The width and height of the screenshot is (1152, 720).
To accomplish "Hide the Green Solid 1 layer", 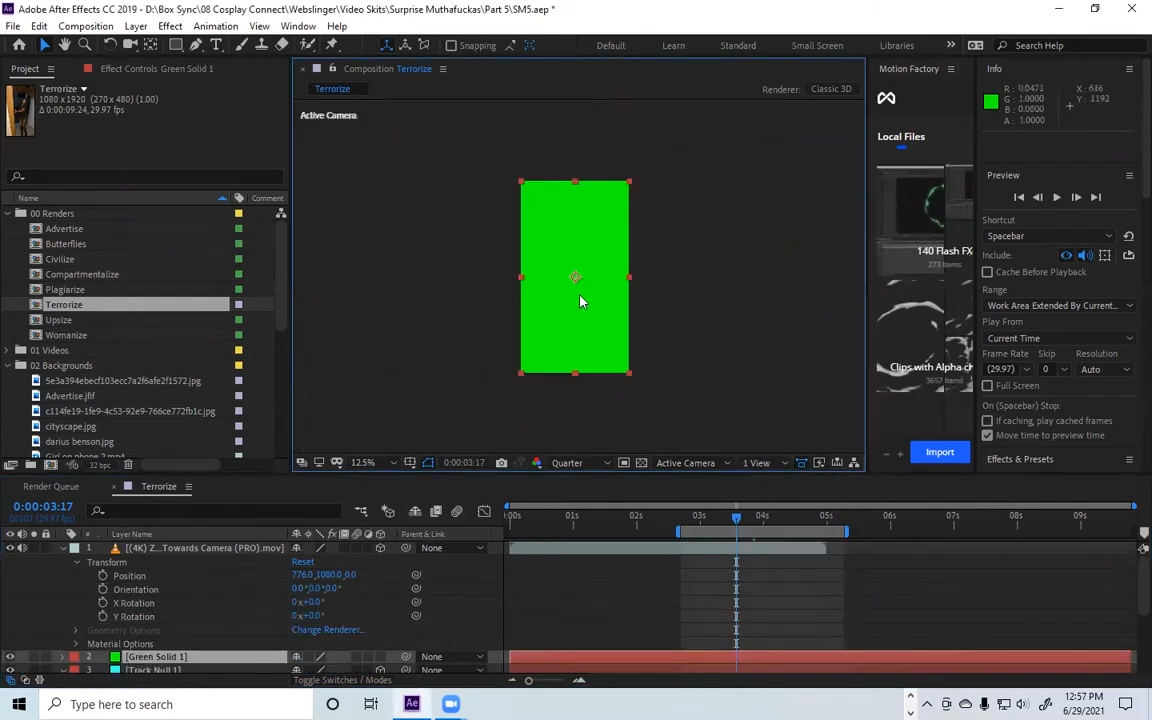I will click(10, 657).
